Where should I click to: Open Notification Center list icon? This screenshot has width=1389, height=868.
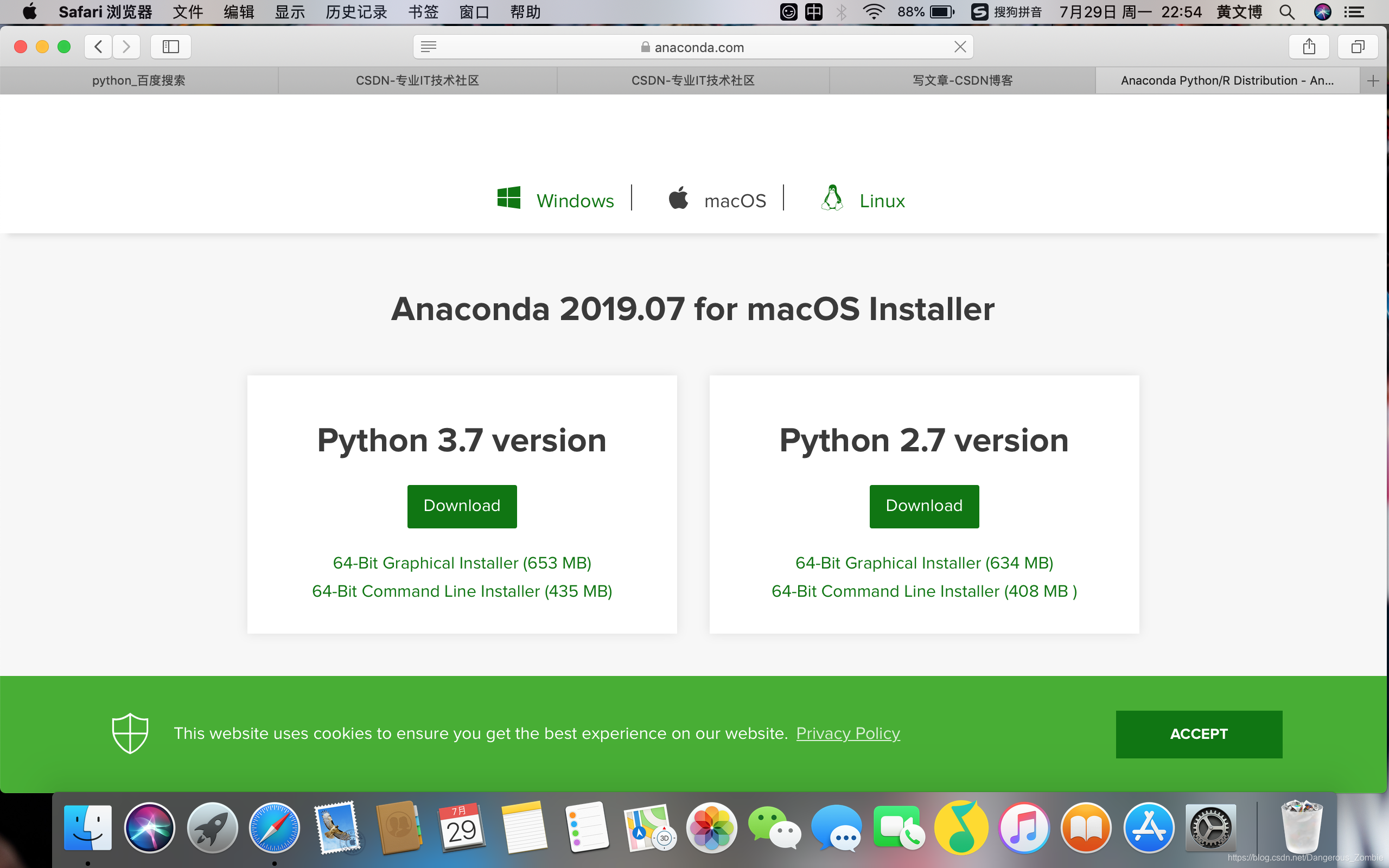pyautogui.click(x=1355, y=11)
